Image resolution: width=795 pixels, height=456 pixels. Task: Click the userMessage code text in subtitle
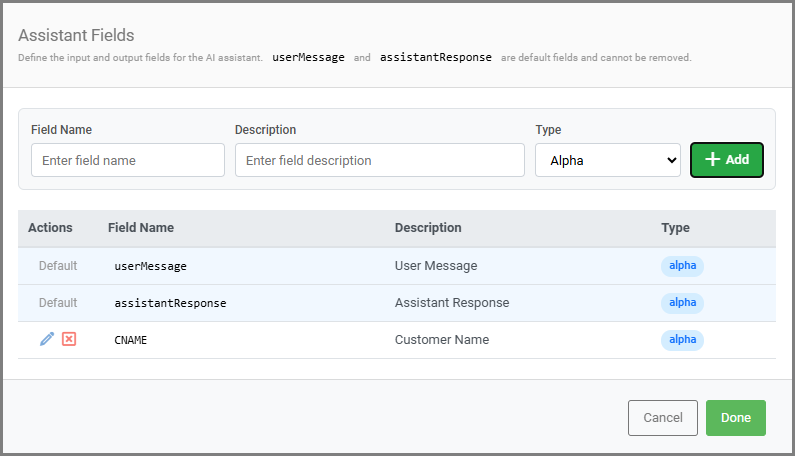[308, 57]
